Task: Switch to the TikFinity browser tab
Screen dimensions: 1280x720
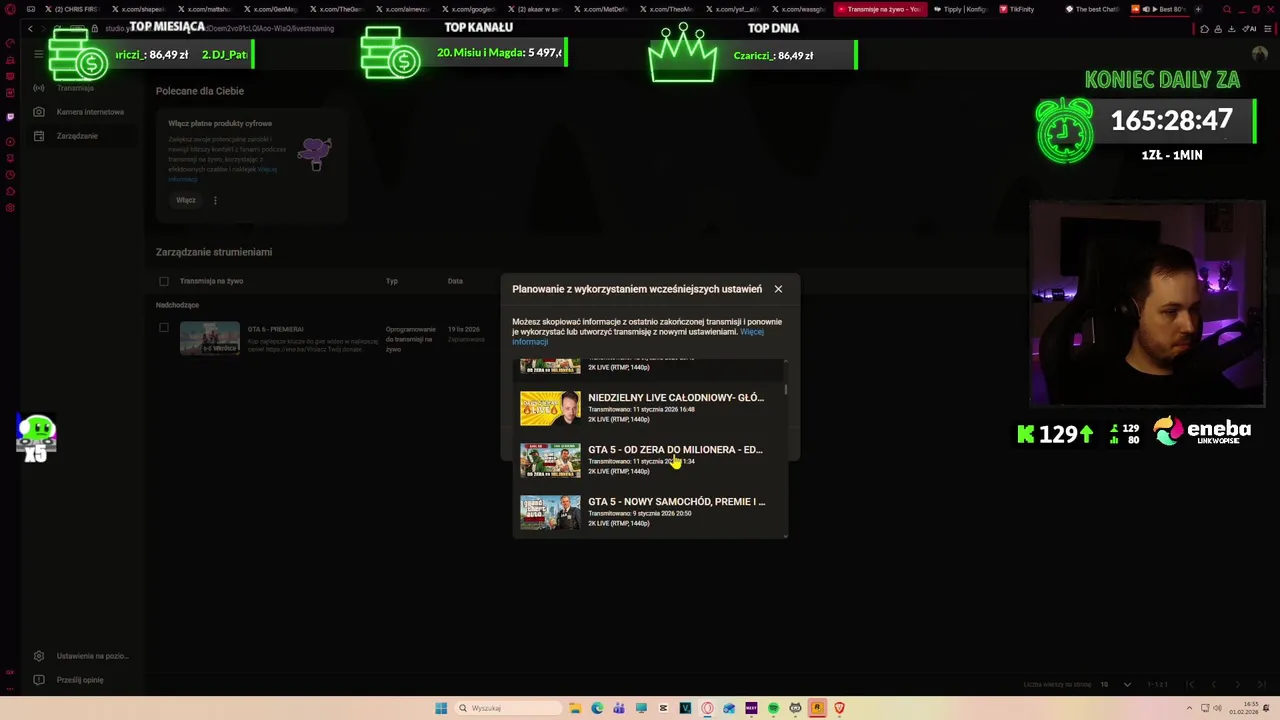Action: point(1017,9)
